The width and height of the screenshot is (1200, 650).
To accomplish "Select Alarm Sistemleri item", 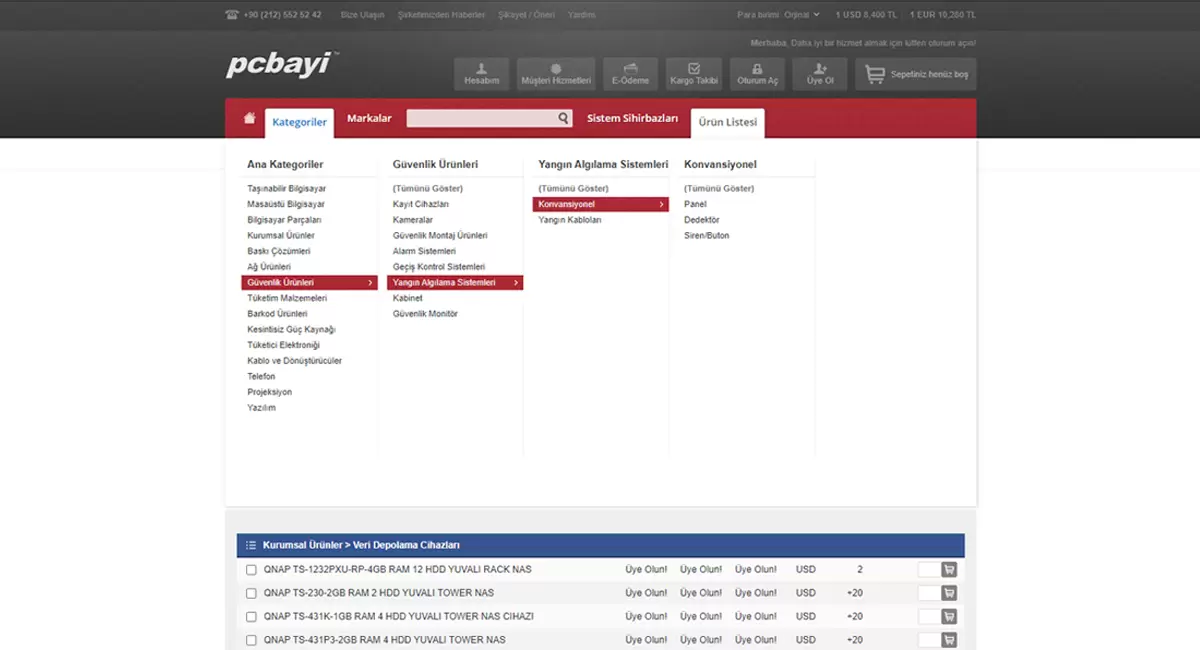I will [x=424, y=251].
